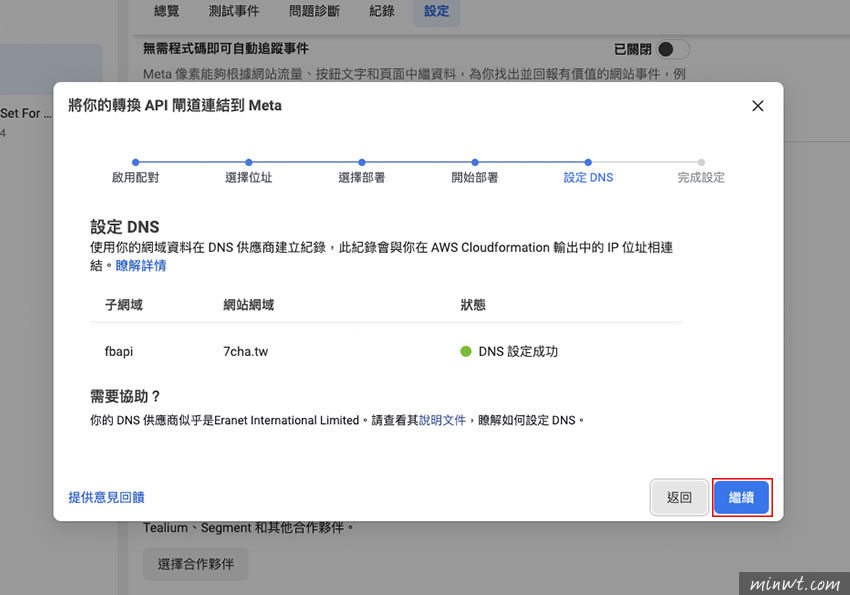Switch to the 設定 tab

coord(436,11)
